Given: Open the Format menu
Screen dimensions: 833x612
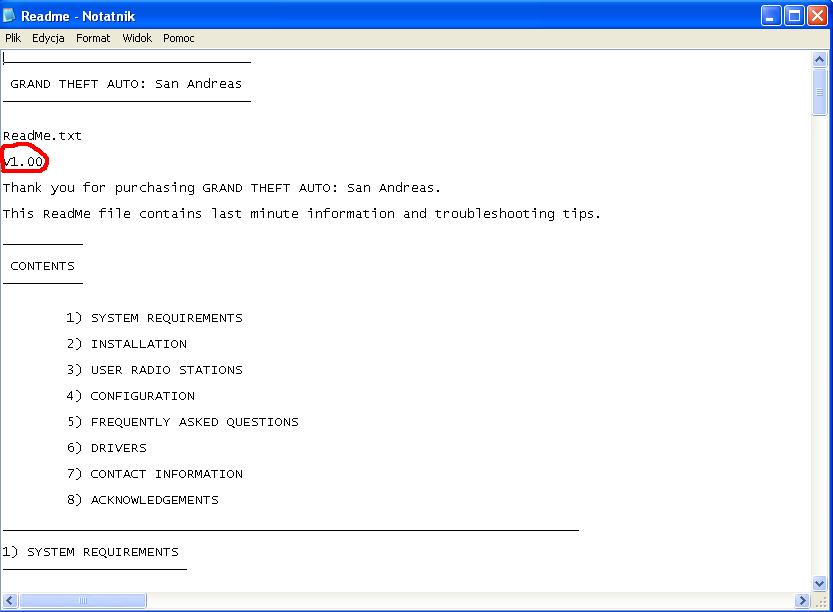Looking at the screenshot, I should click(x=93, y=38).
